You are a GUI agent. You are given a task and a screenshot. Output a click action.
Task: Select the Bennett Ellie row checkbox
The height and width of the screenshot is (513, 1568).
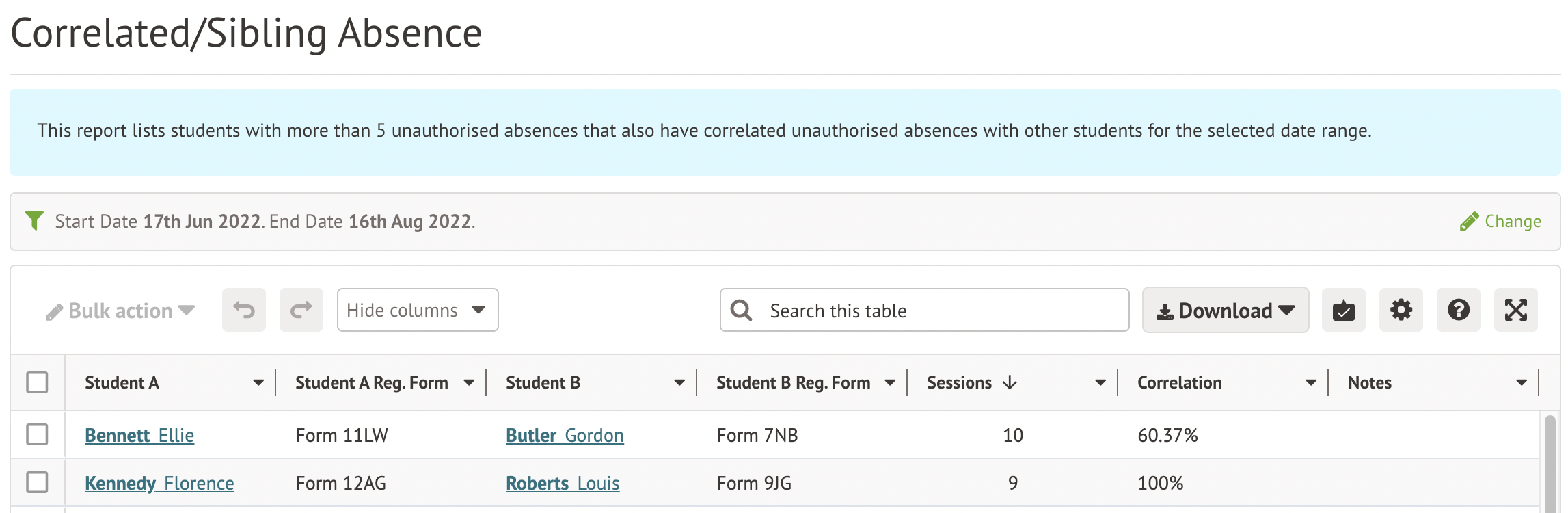(37, 434)
